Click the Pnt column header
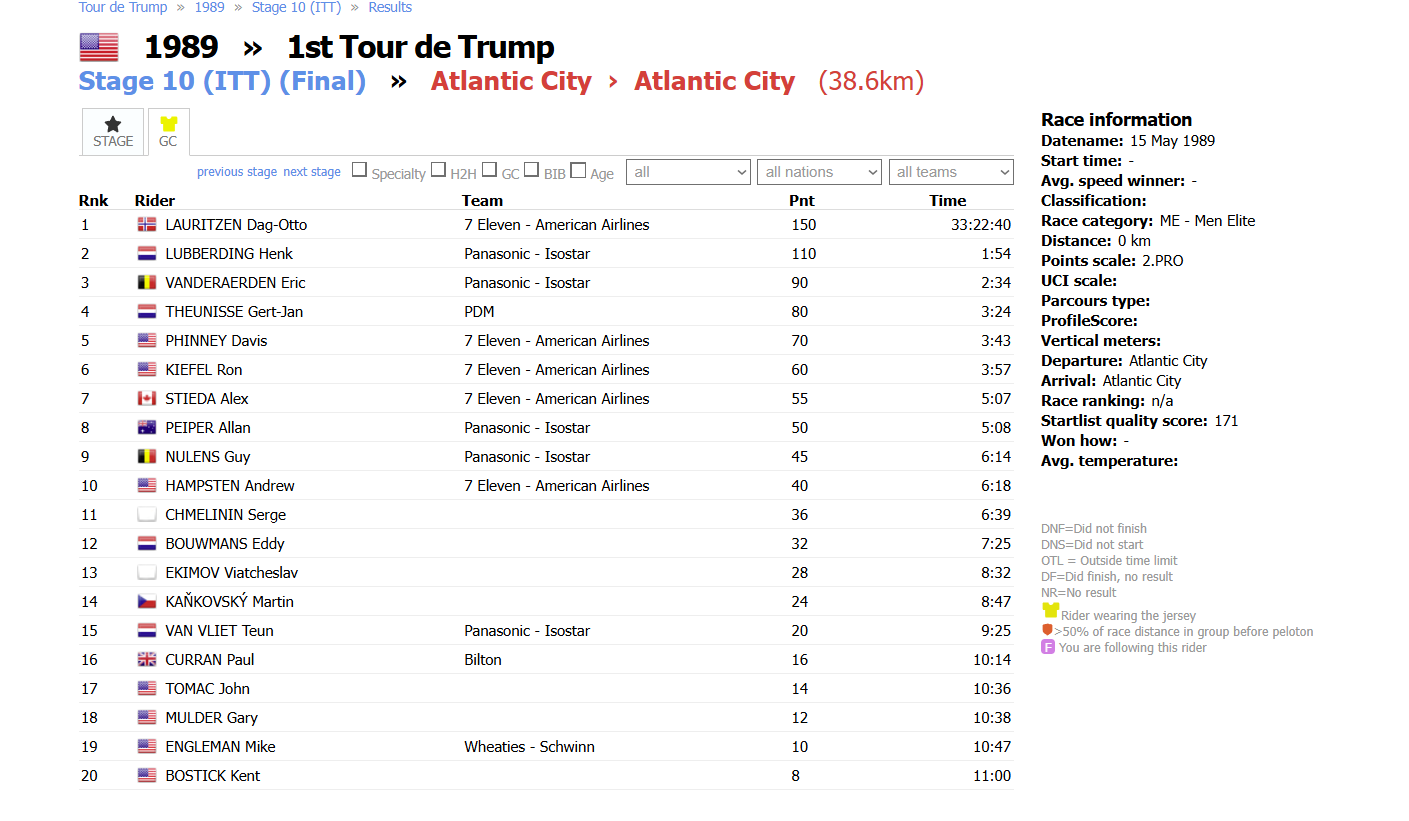The image size is (1409, 821). pos(802,201)
